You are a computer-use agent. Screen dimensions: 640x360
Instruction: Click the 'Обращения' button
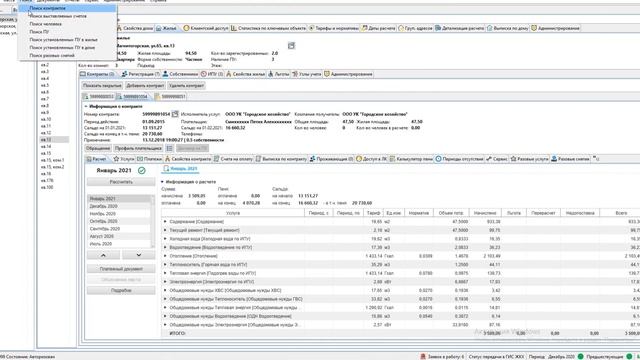pos(98,148)
